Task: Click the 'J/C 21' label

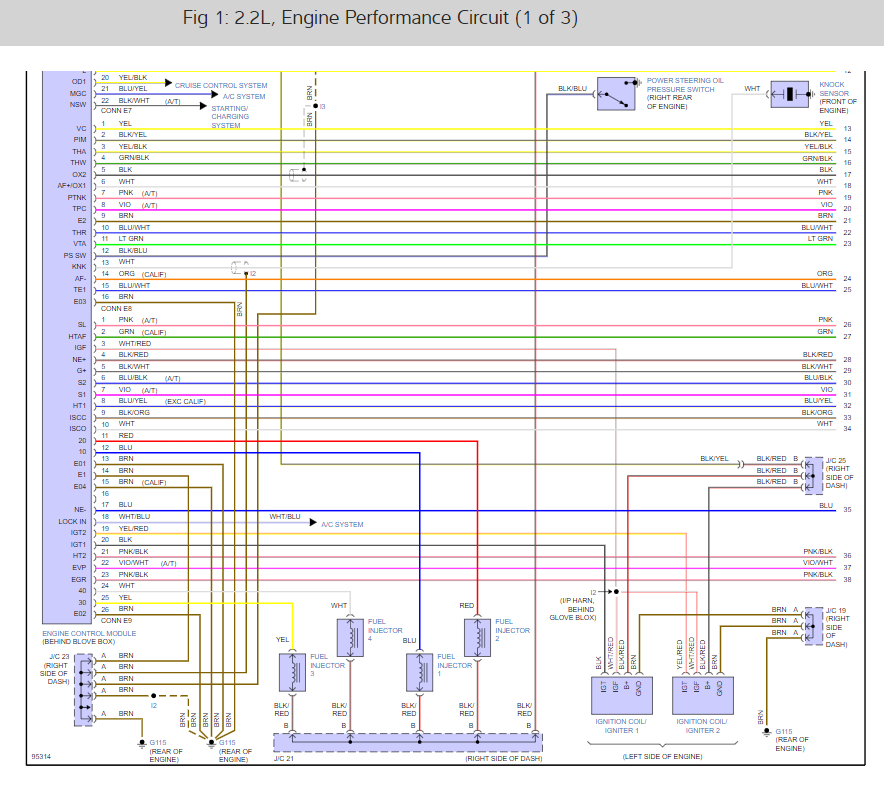Action: point(284,758)
